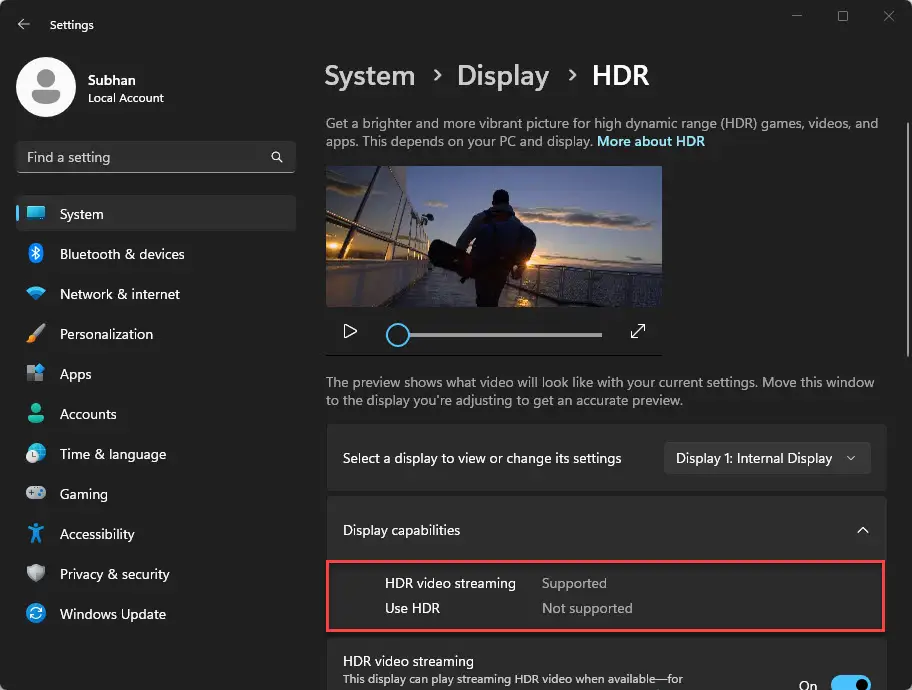The height and width of the screenshot is (690, 912).
Task: Click the Accessibility icon in sidebar
Action: (36, 534)
